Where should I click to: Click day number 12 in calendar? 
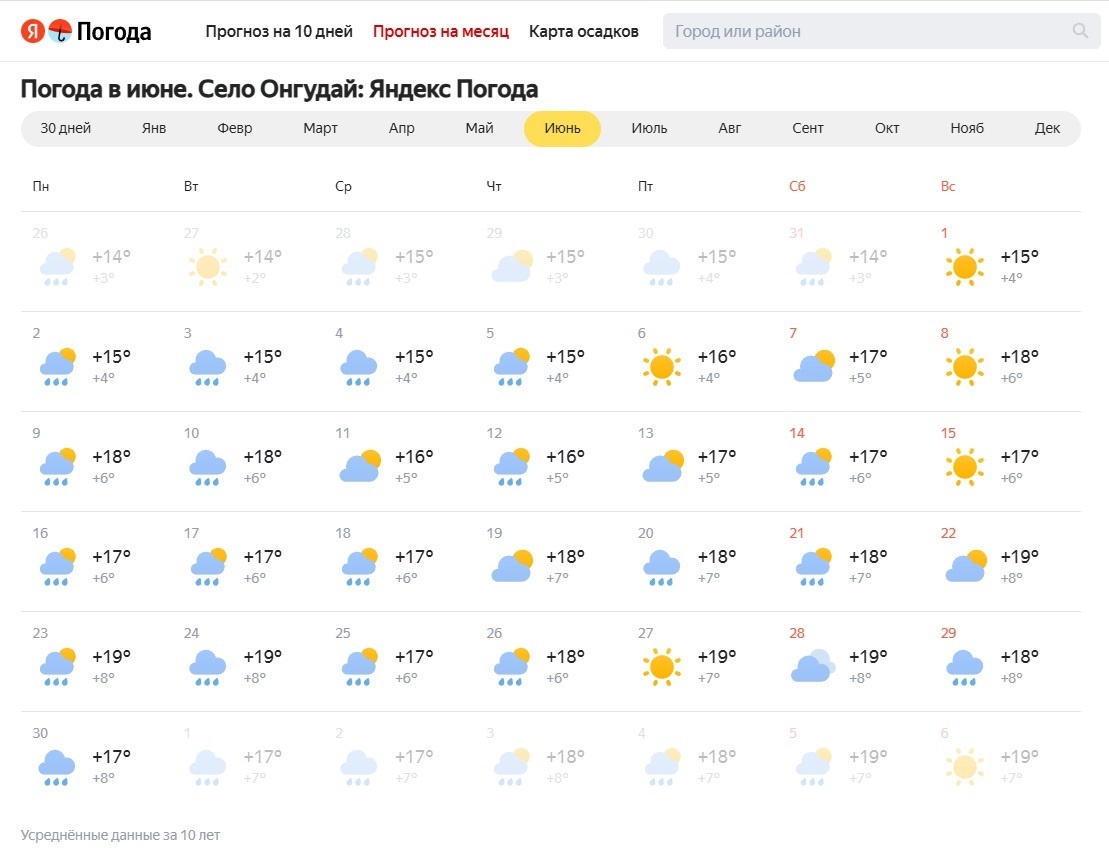click(x=494, y=433)
